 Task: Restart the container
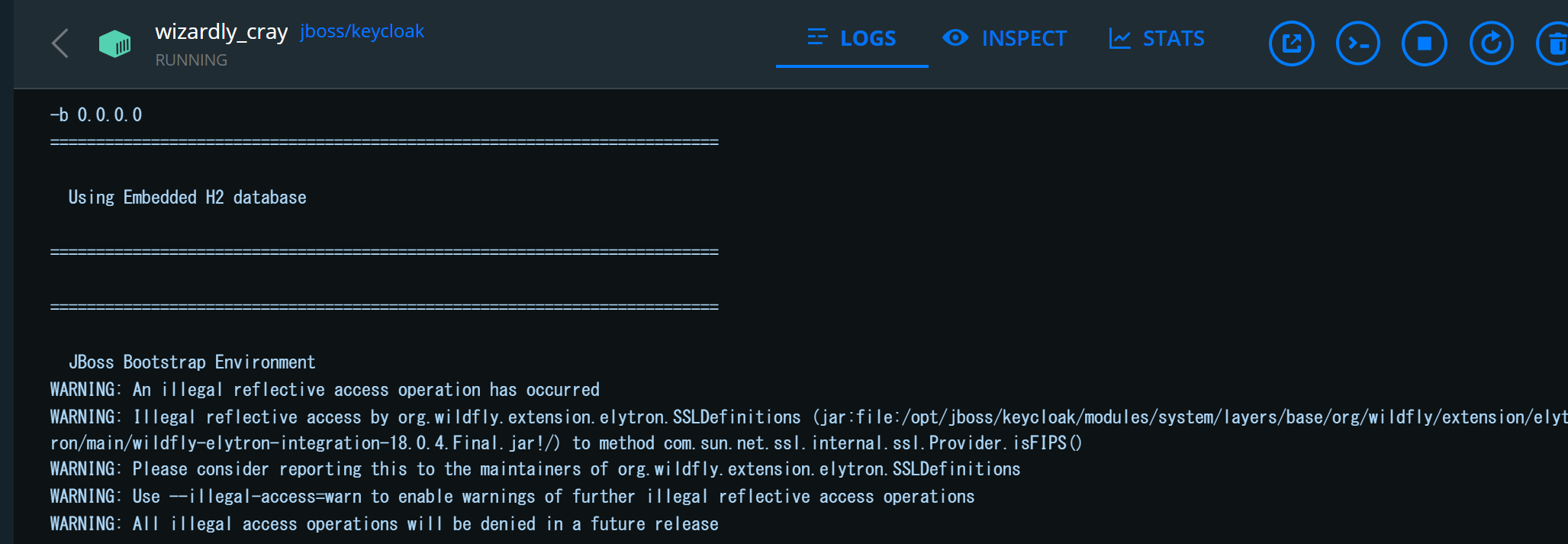[x=1491, y=43]
